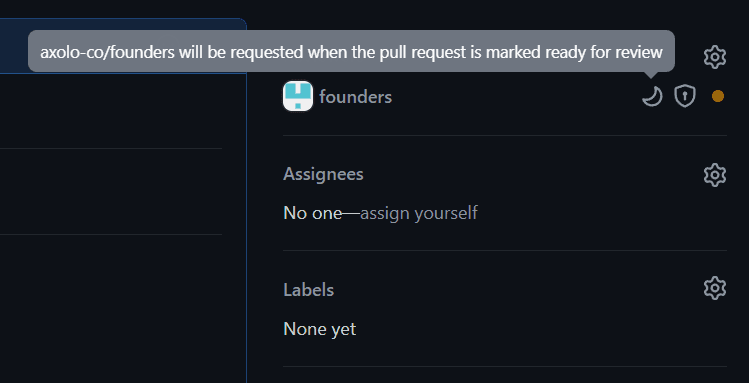The image size is (749, 383).
Task: Open the founders team link
Action: pos(355,97)
